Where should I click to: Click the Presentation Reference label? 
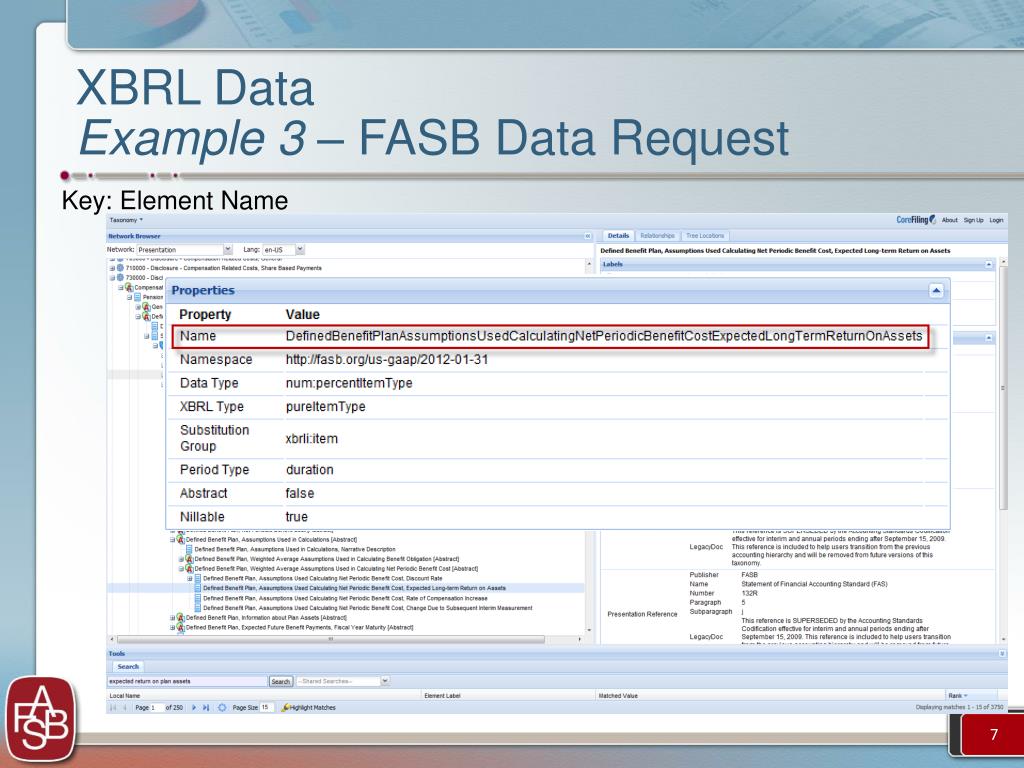click(x=642, y=615)
